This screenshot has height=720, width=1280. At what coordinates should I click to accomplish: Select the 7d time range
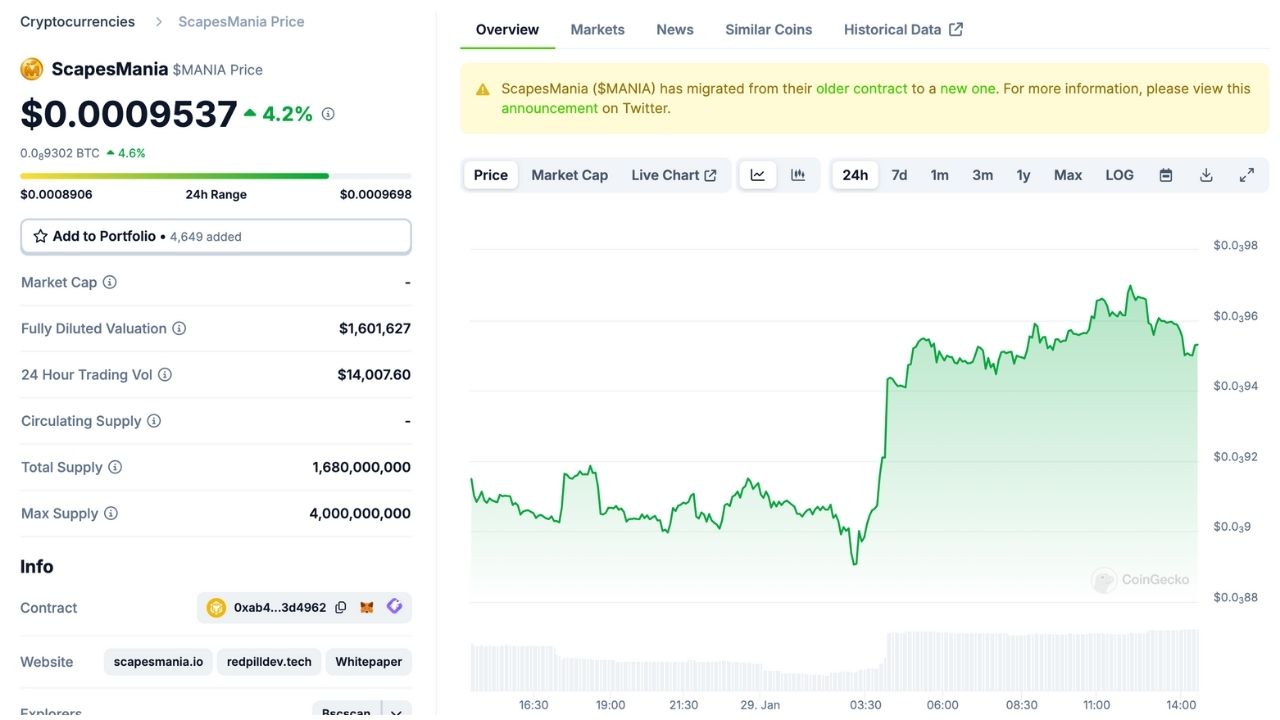coord(899,175)
